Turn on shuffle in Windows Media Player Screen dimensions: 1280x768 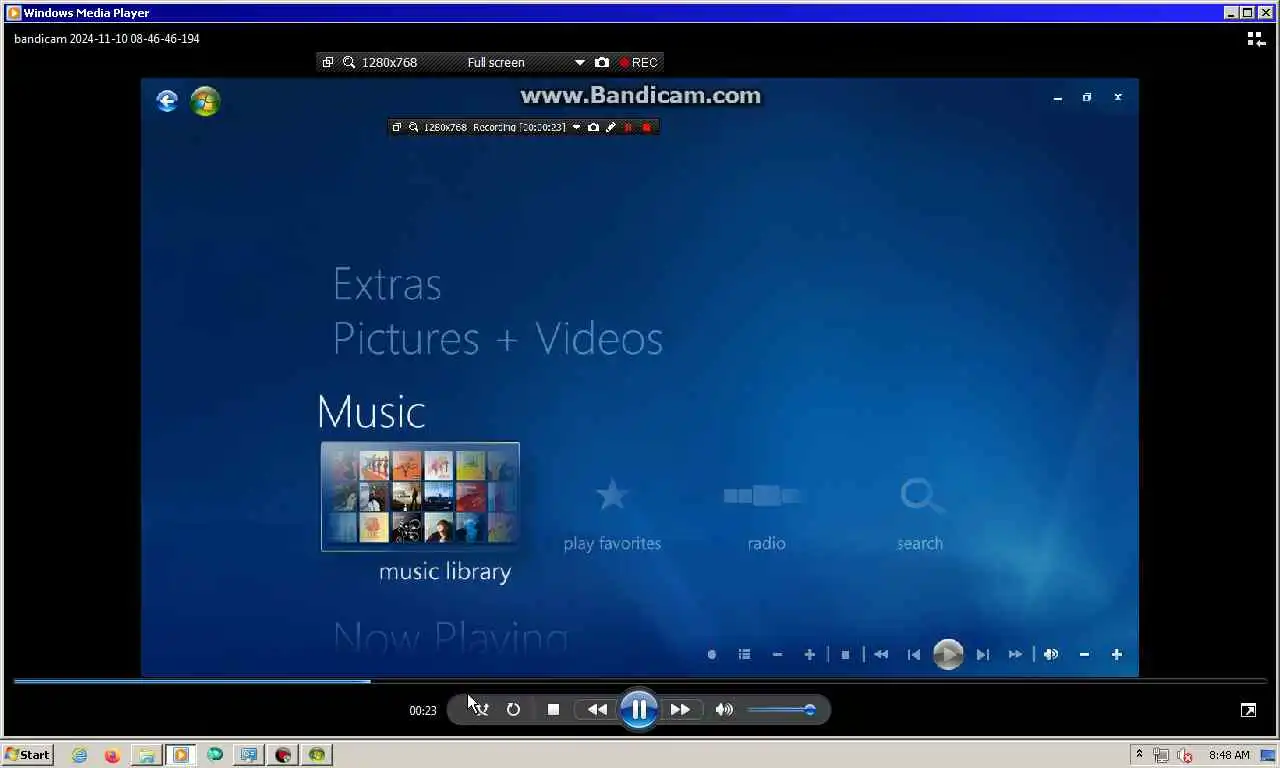(x=480, y=709)
